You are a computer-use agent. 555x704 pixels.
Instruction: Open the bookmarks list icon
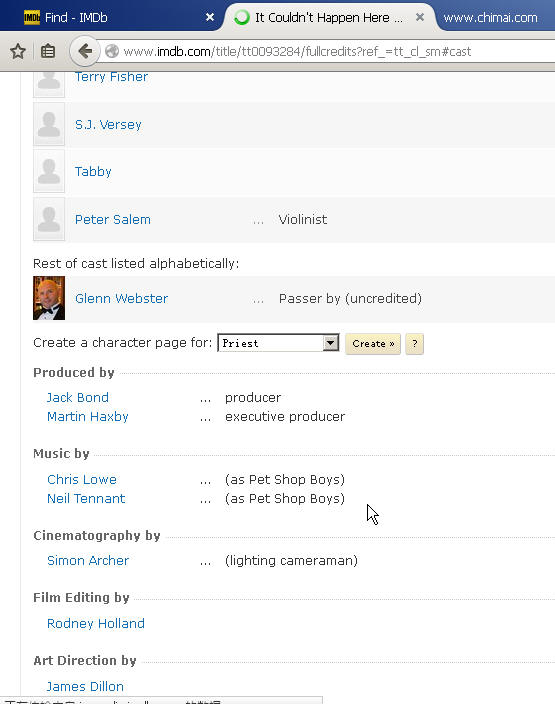pyautogui.click(x=48, y=51)
